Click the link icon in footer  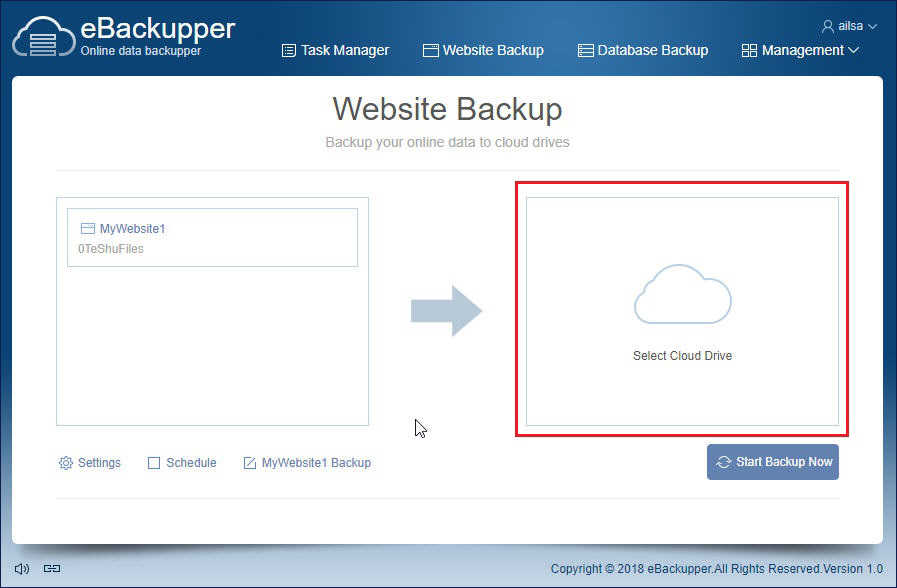[52, 569]
